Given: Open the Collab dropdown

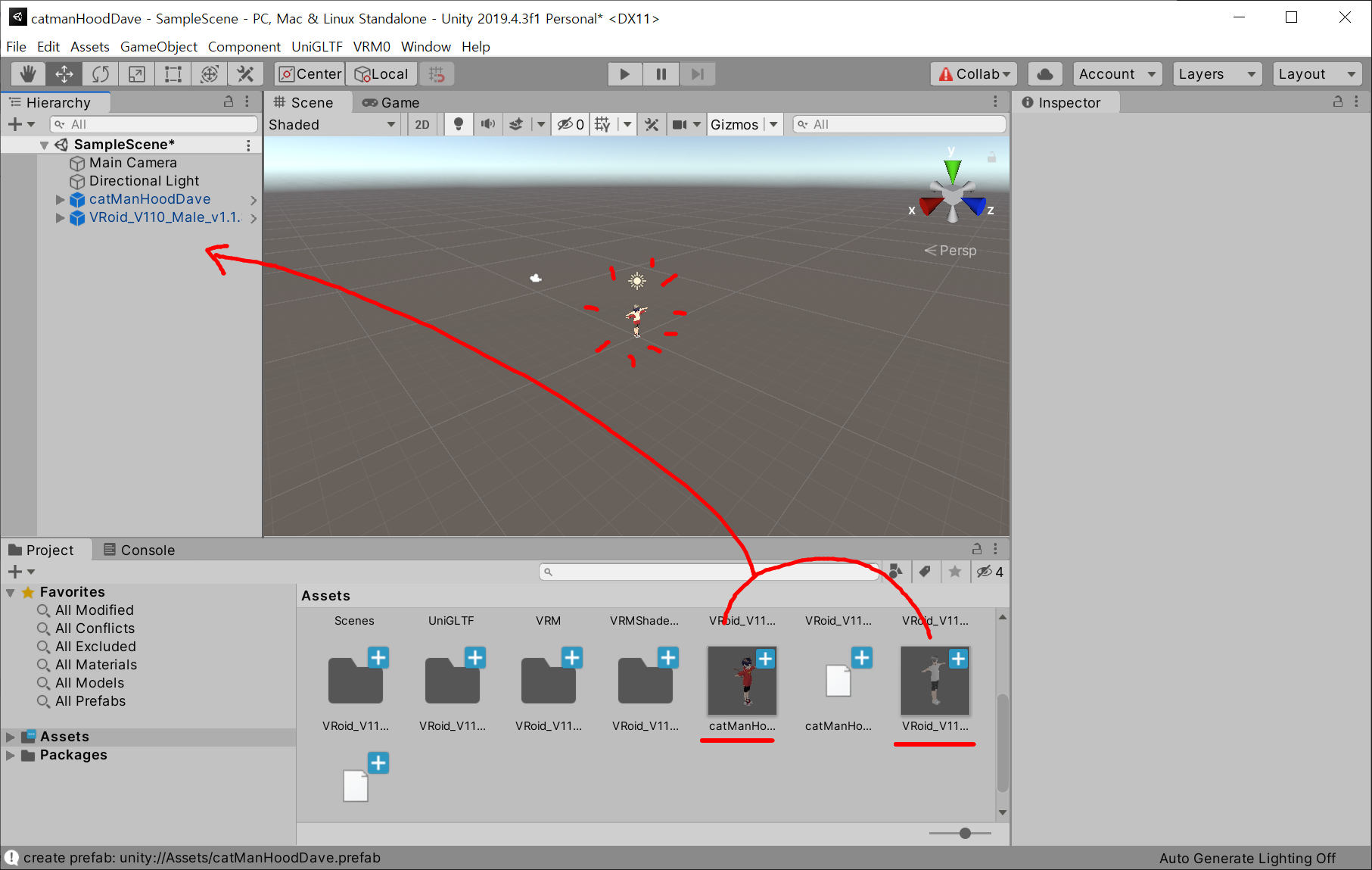Looking at the screenshot, I should pyautogui.click(x=973, y=73).
